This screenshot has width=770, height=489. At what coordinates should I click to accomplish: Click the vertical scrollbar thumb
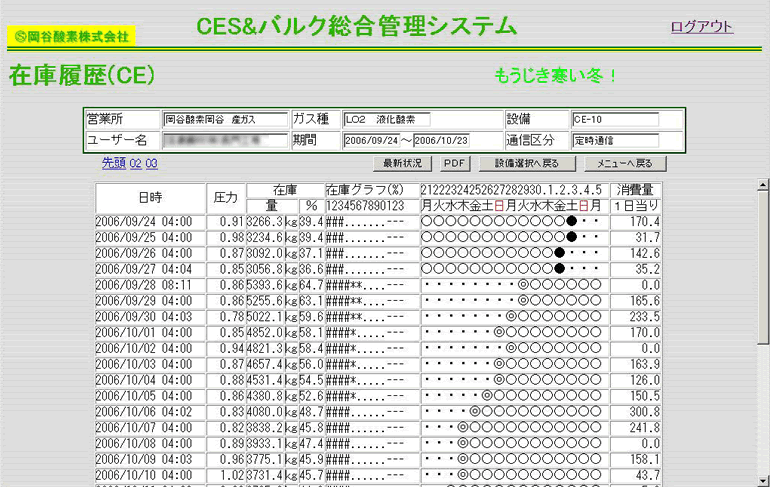pos(763,268)
